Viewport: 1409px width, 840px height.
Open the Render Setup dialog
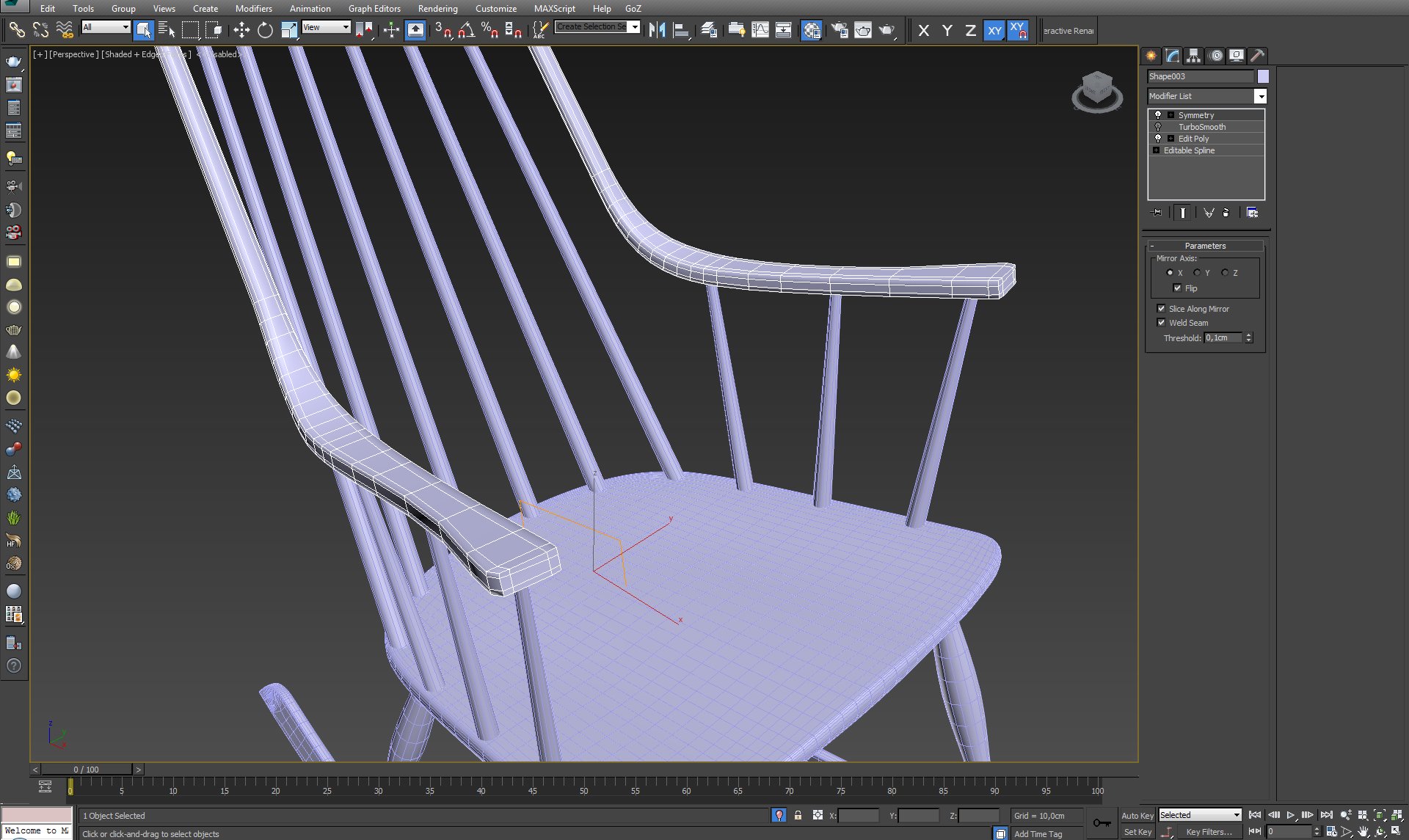[840, 30]
